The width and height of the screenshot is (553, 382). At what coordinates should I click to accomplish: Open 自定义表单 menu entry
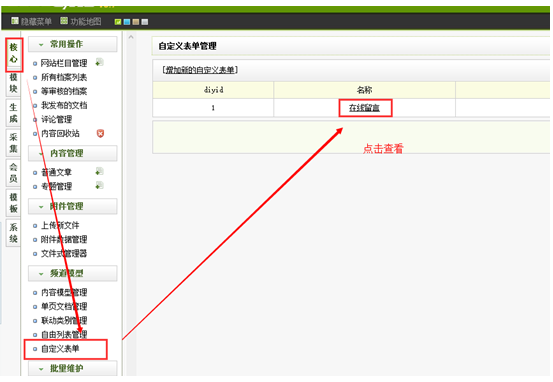[x=60, y=349]
